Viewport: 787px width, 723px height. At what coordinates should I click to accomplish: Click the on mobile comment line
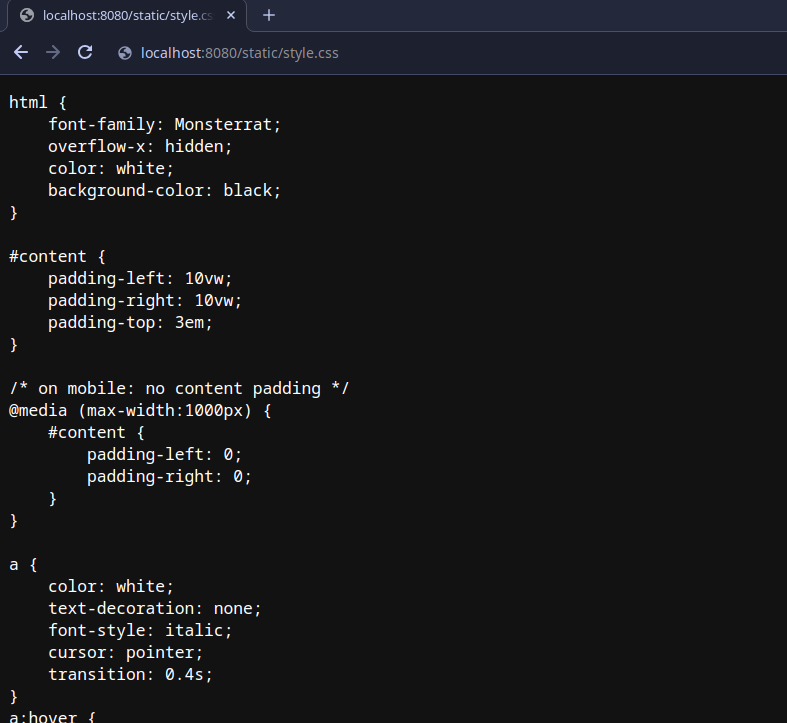point(179,388)
